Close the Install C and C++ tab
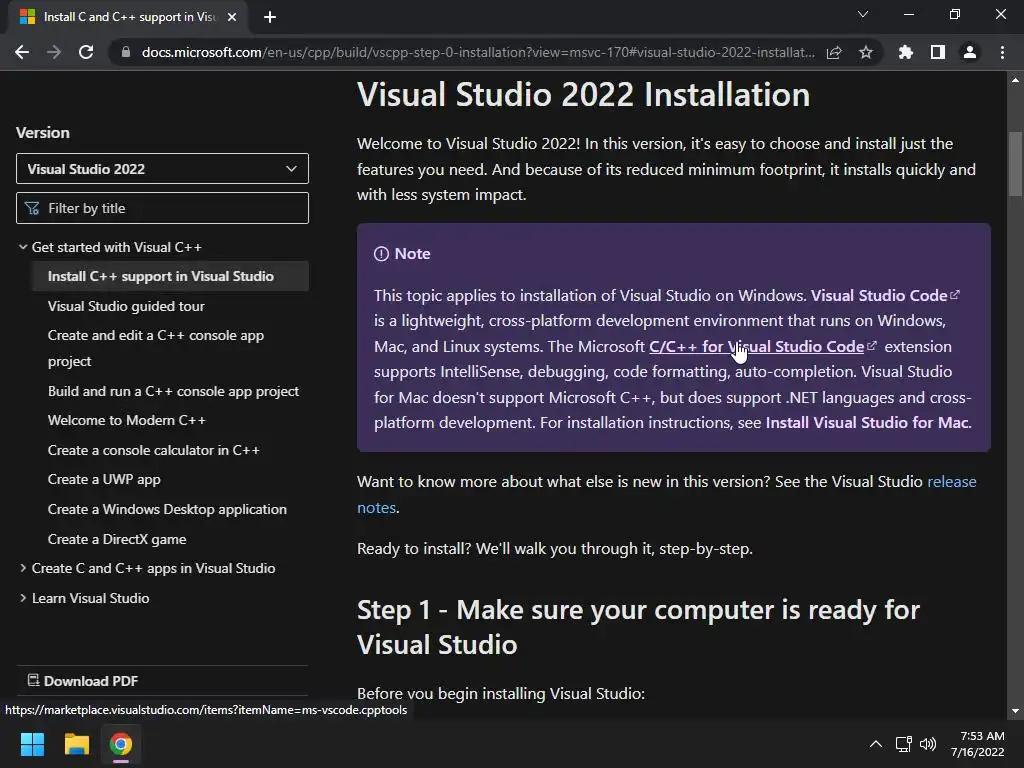The height and width of the screenshot is (768, 1024). (232, 17)
